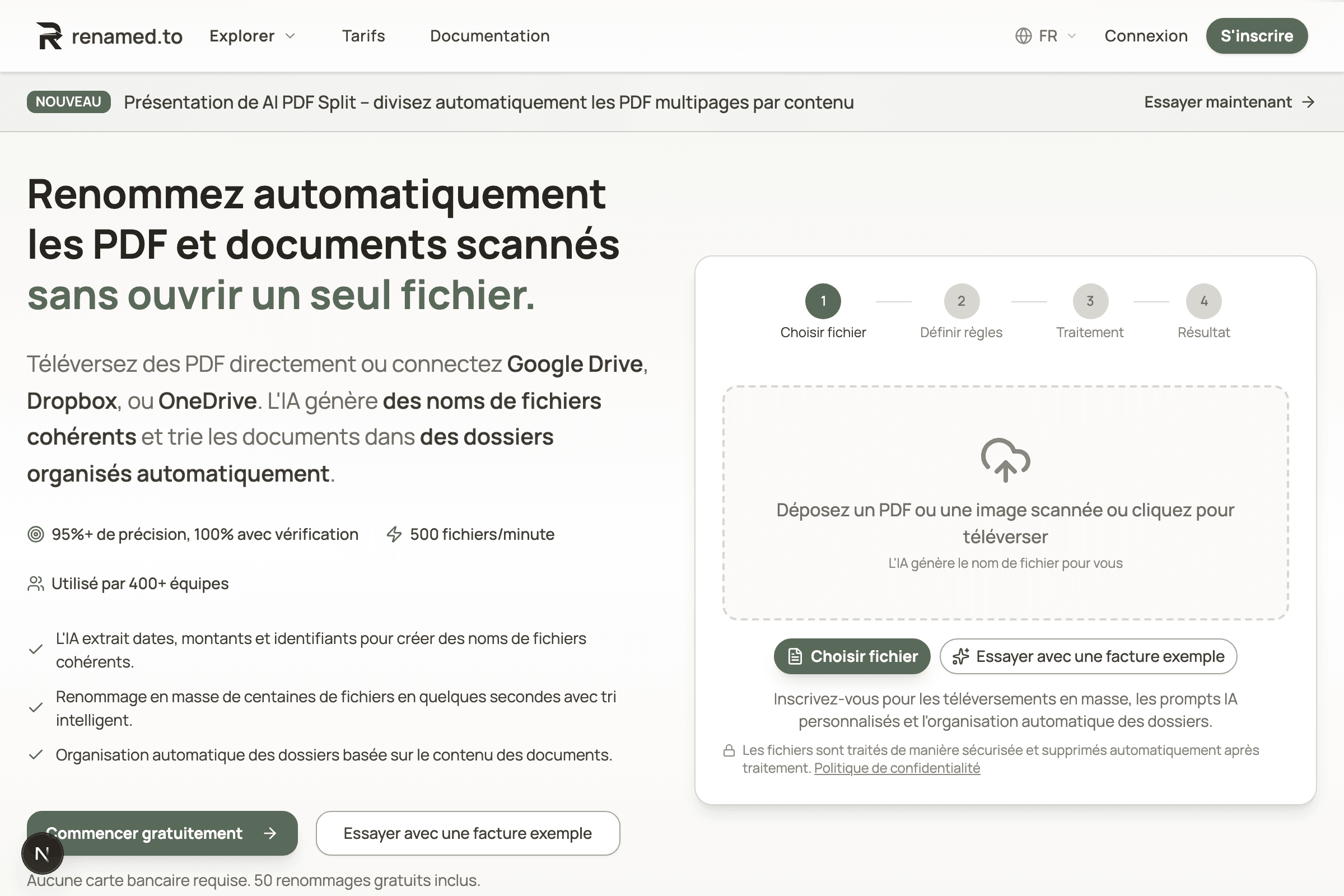Image resolution: width=1344 pixels, height=896 pixels.
Task: Click the NOUVEAU announcement badge
Action: (x=68, y=102)
